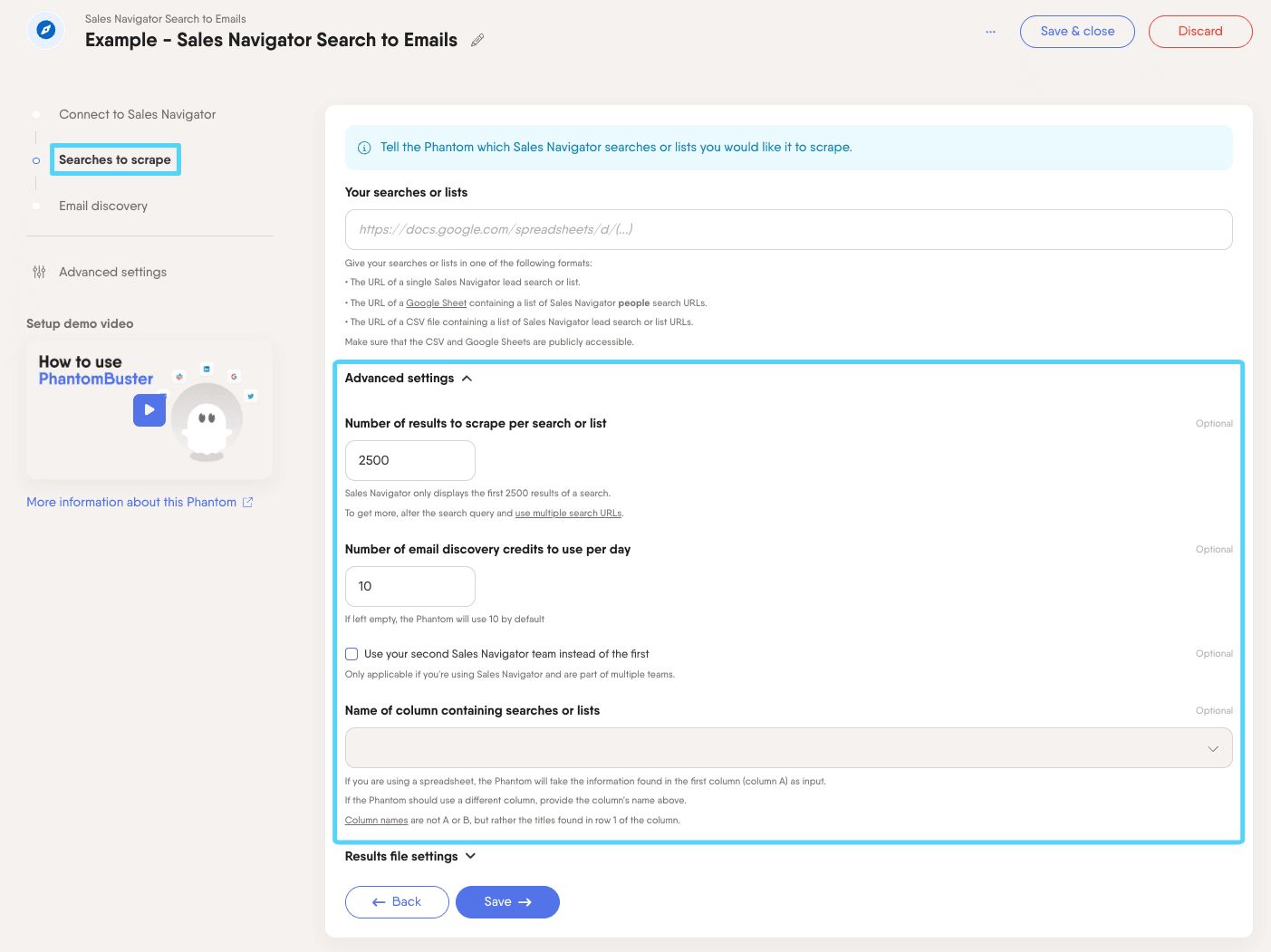The height and width of the screenshot is (952, 1271).
Task: Click the Phantom compass logo icon
Action: [46, 31]
